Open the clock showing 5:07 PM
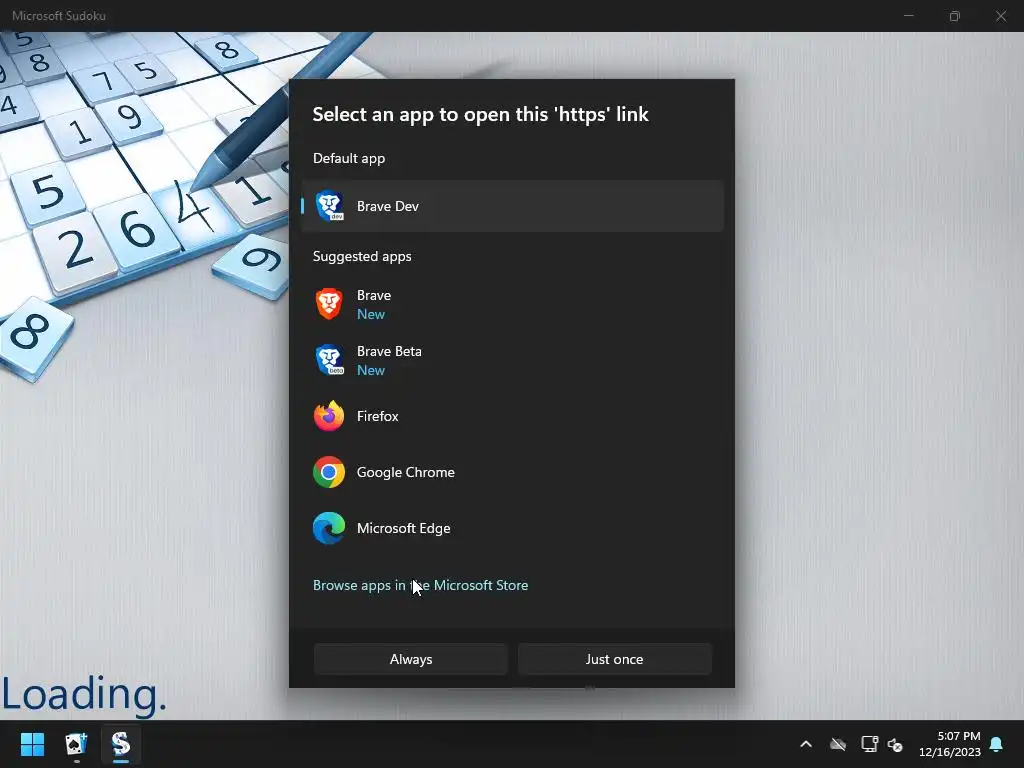 click(x=950, y=744)
